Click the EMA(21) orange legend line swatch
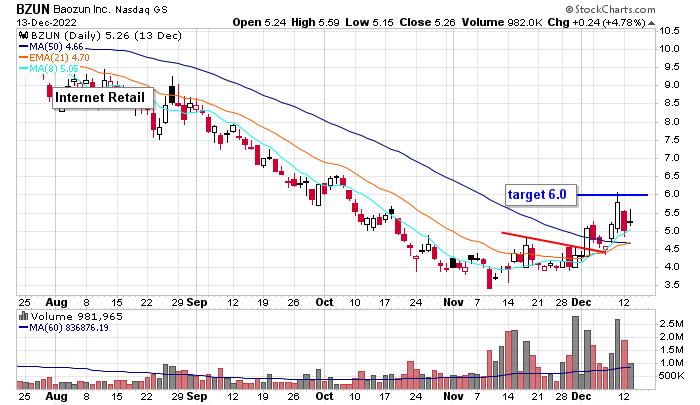This screenshot has height=405, width=700. click(x=23, y=58)
